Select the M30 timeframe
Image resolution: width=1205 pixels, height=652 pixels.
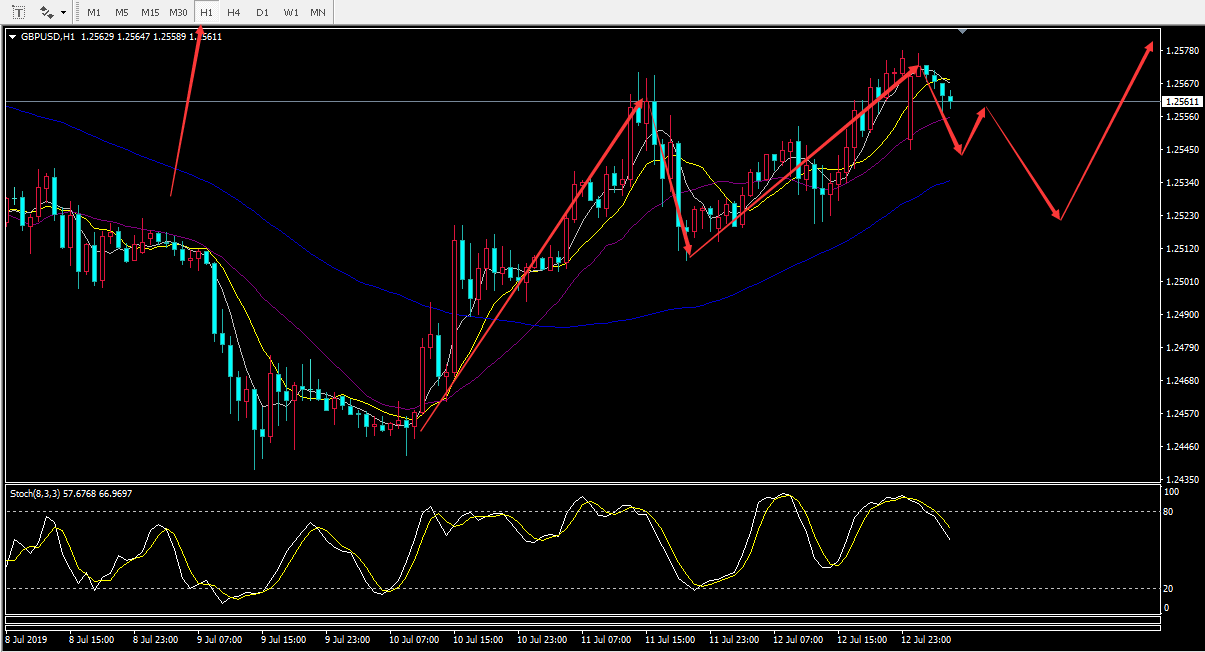pyautogui.click(x=178, y=12)
